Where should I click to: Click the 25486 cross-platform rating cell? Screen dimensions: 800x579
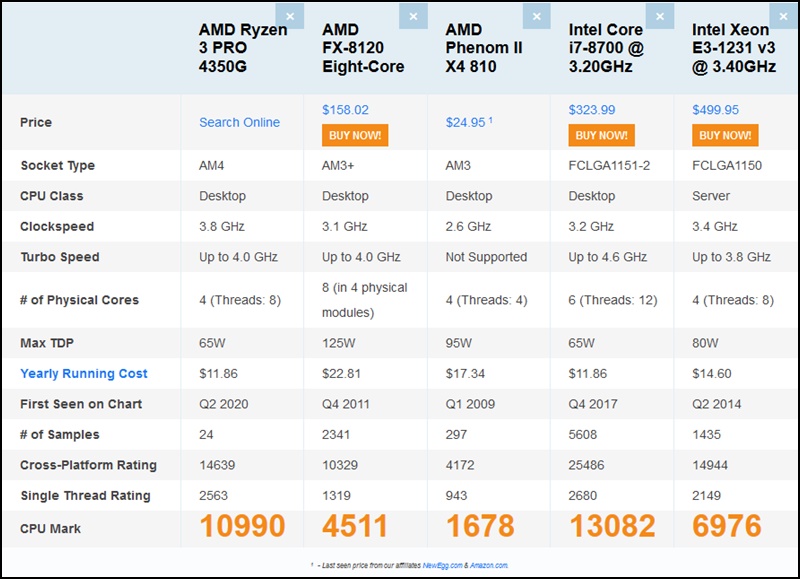(x=586, y=465)
